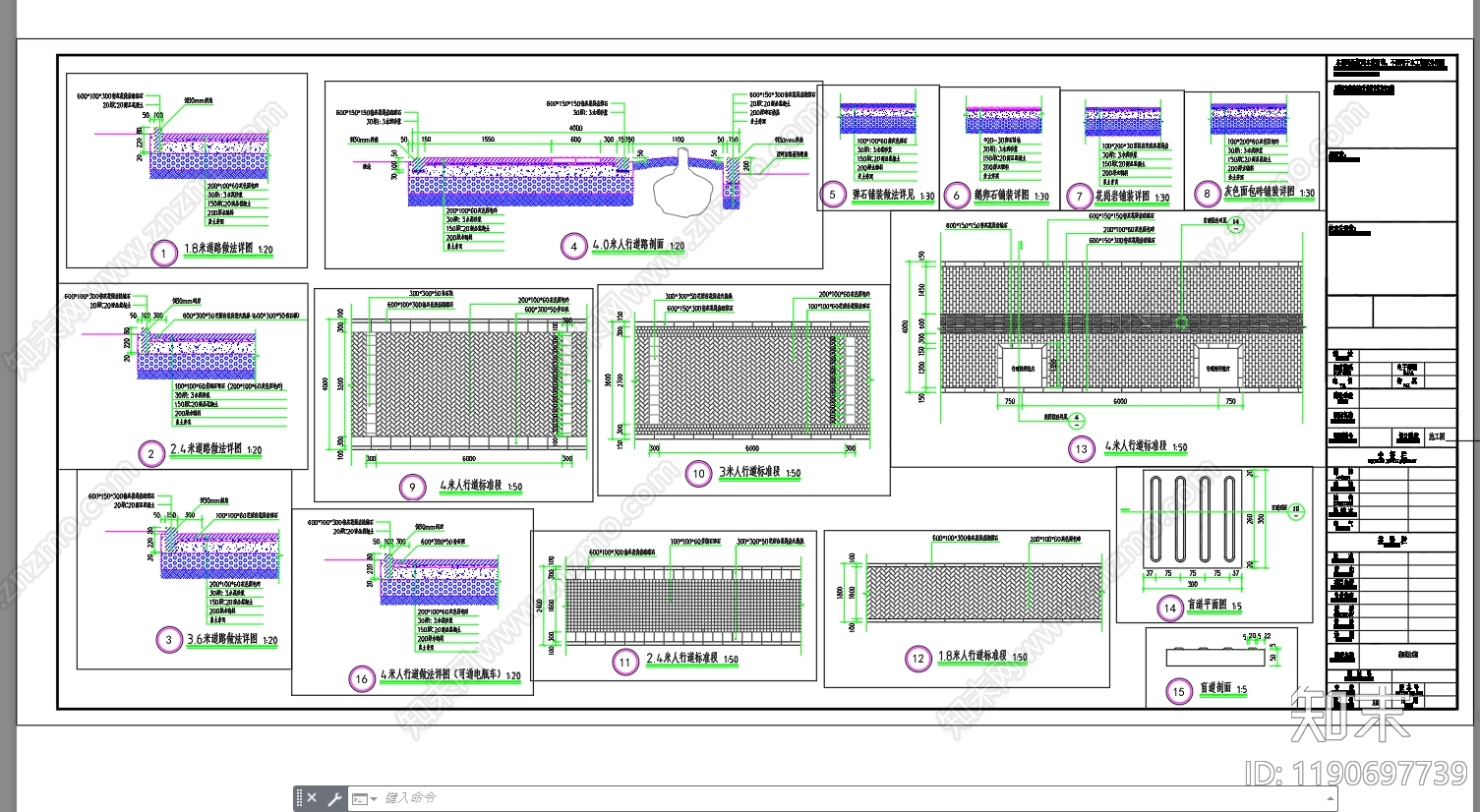
Task: Select detail bubble 2 beside 2.4米道路做法详图
Action: pos(150,453)
